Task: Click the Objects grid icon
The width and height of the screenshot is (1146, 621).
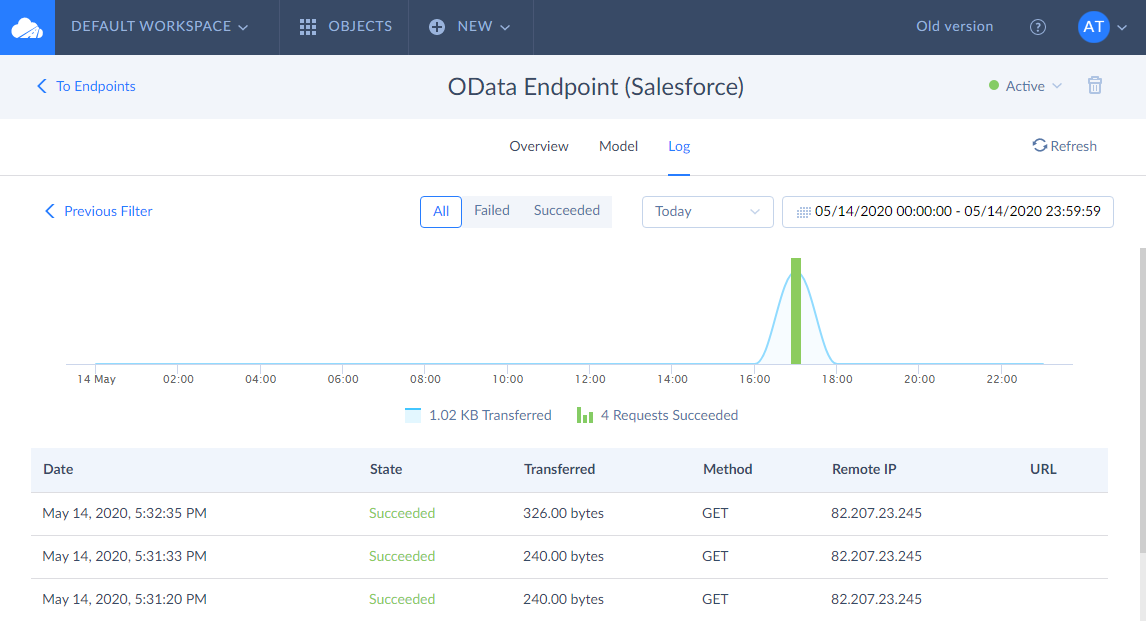Action: coord(308,27)
